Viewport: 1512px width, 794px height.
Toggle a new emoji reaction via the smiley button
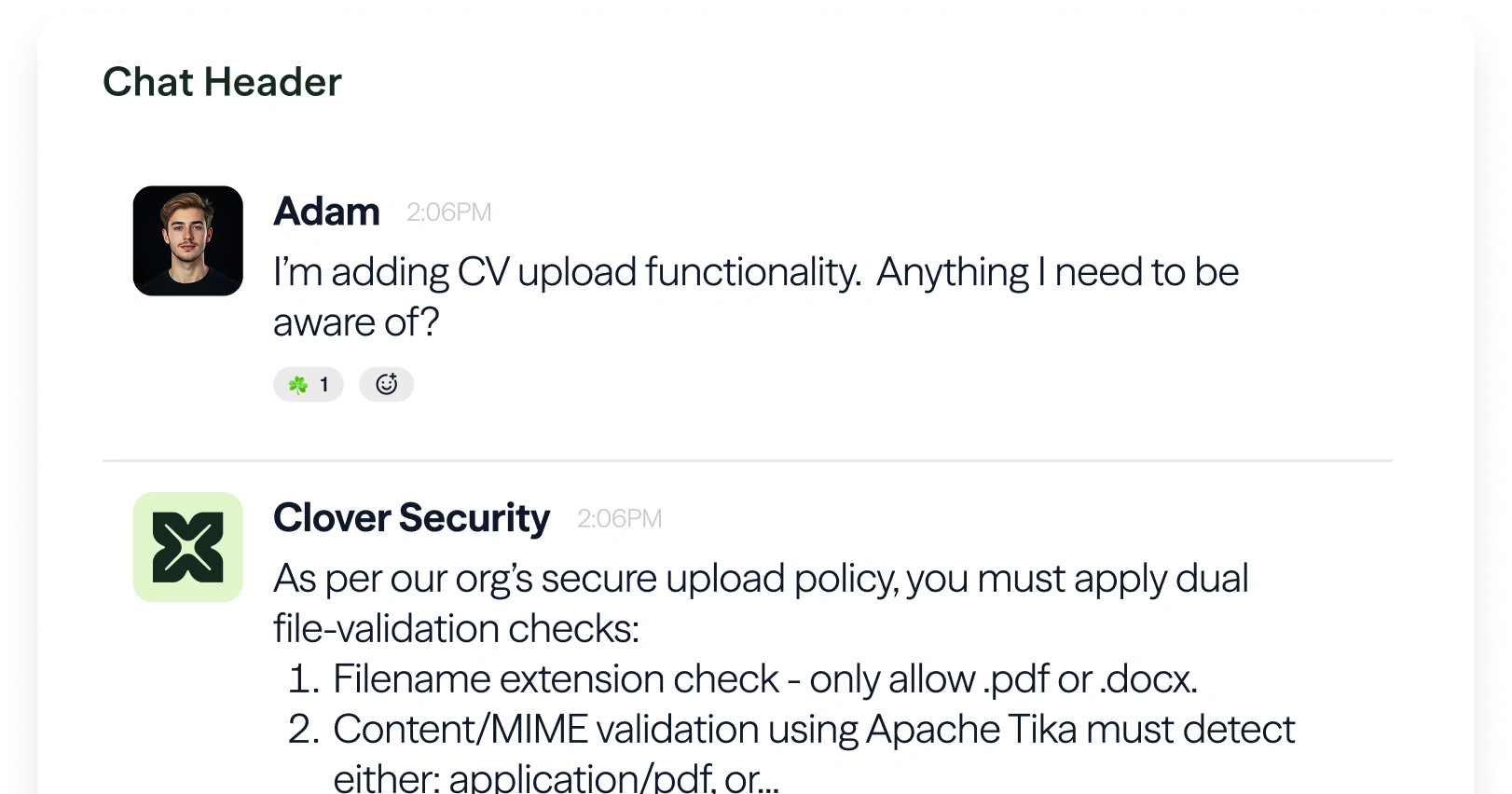387,383
